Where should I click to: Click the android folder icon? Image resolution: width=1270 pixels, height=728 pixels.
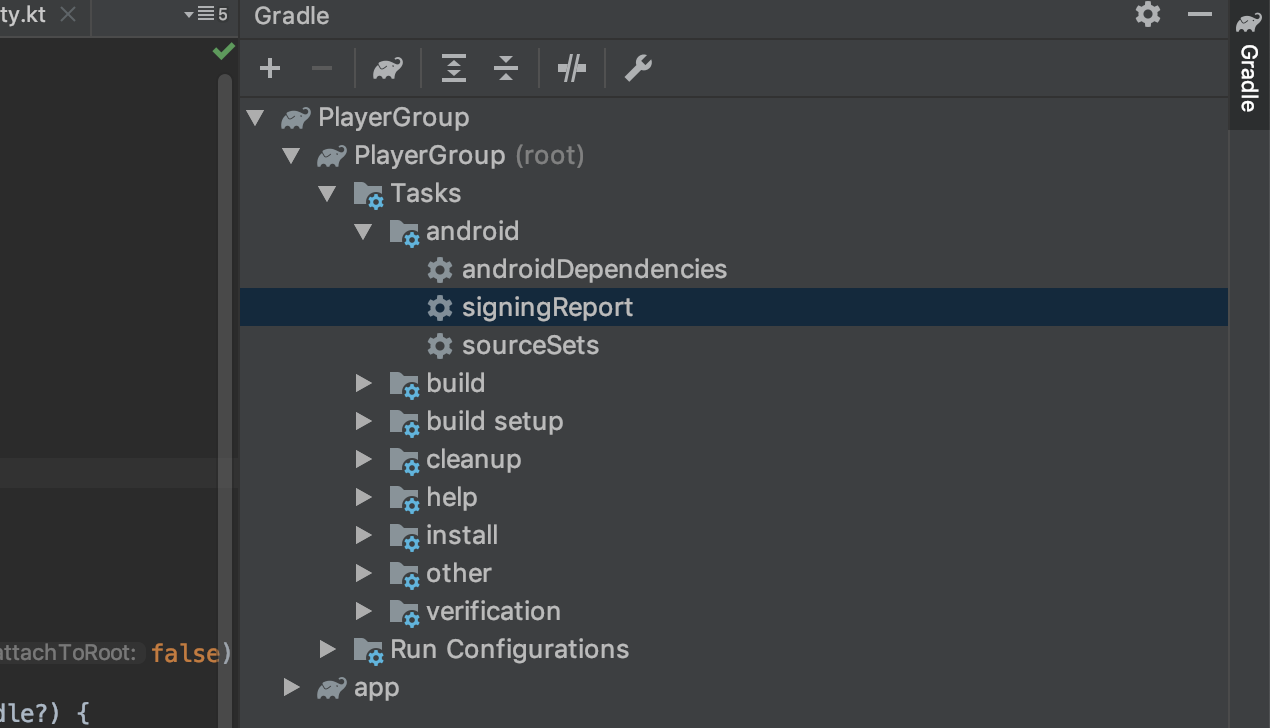405,233
